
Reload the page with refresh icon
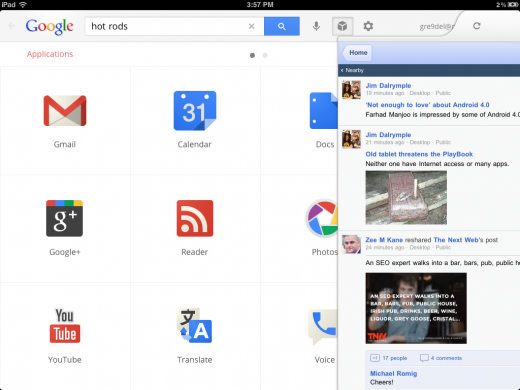click(477, 26)
